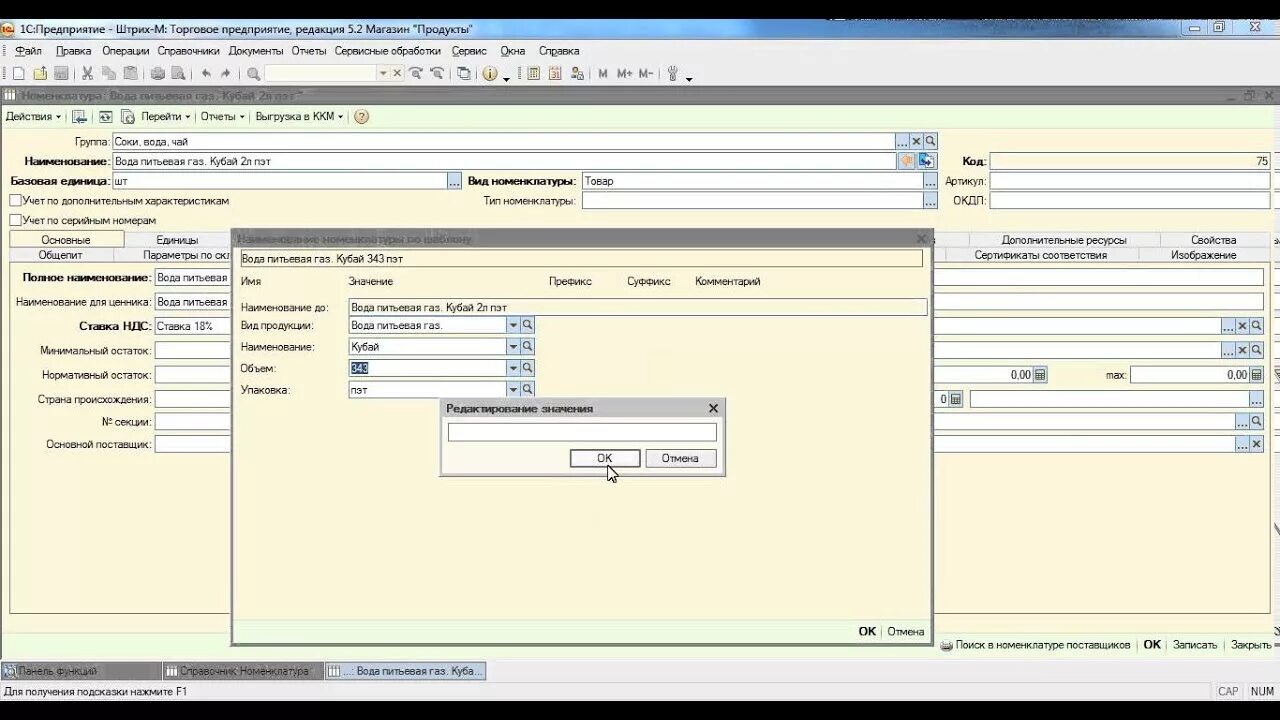Click the magnifier icon in Группа field
This screenshot has width=1280, height=720.
pyautogui.click(x=930, y=142)
